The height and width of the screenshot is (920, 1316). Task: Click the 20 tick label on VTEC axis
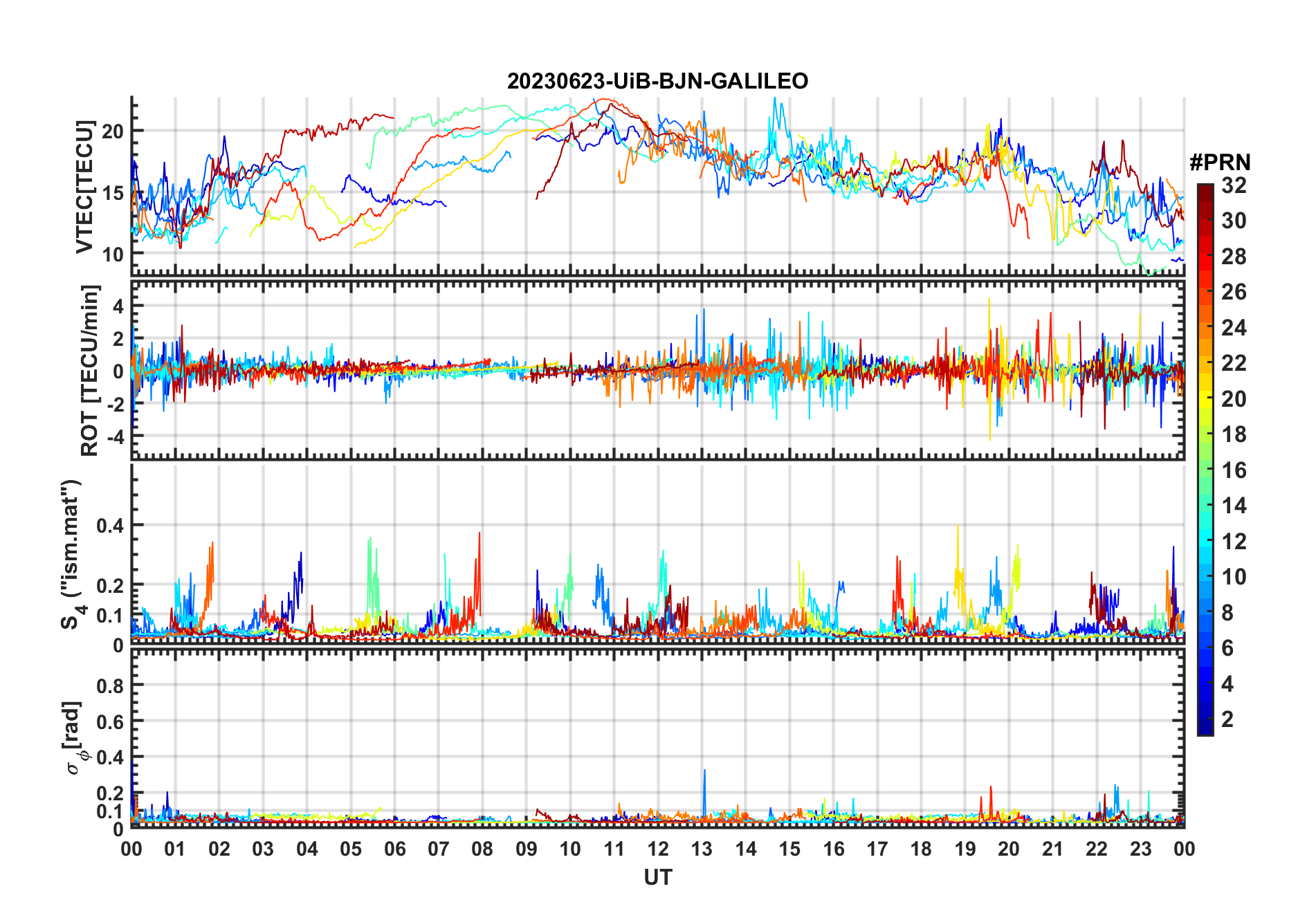(x=112, y=131)
